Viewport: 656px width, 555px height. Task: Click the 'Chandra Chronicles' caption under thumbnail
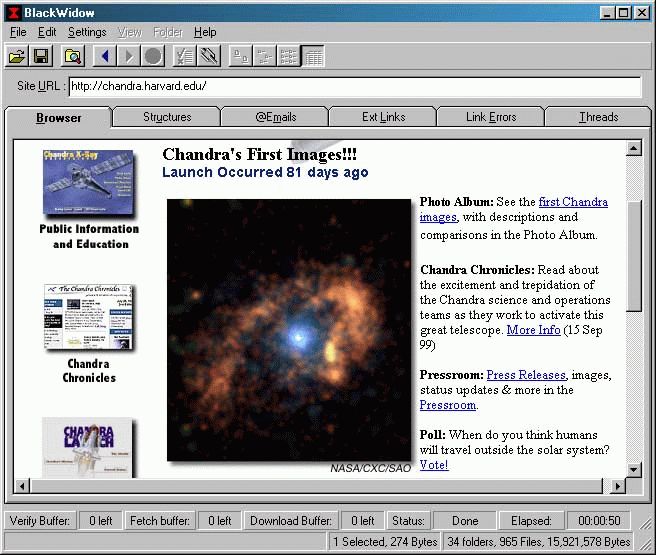[89, 371]
